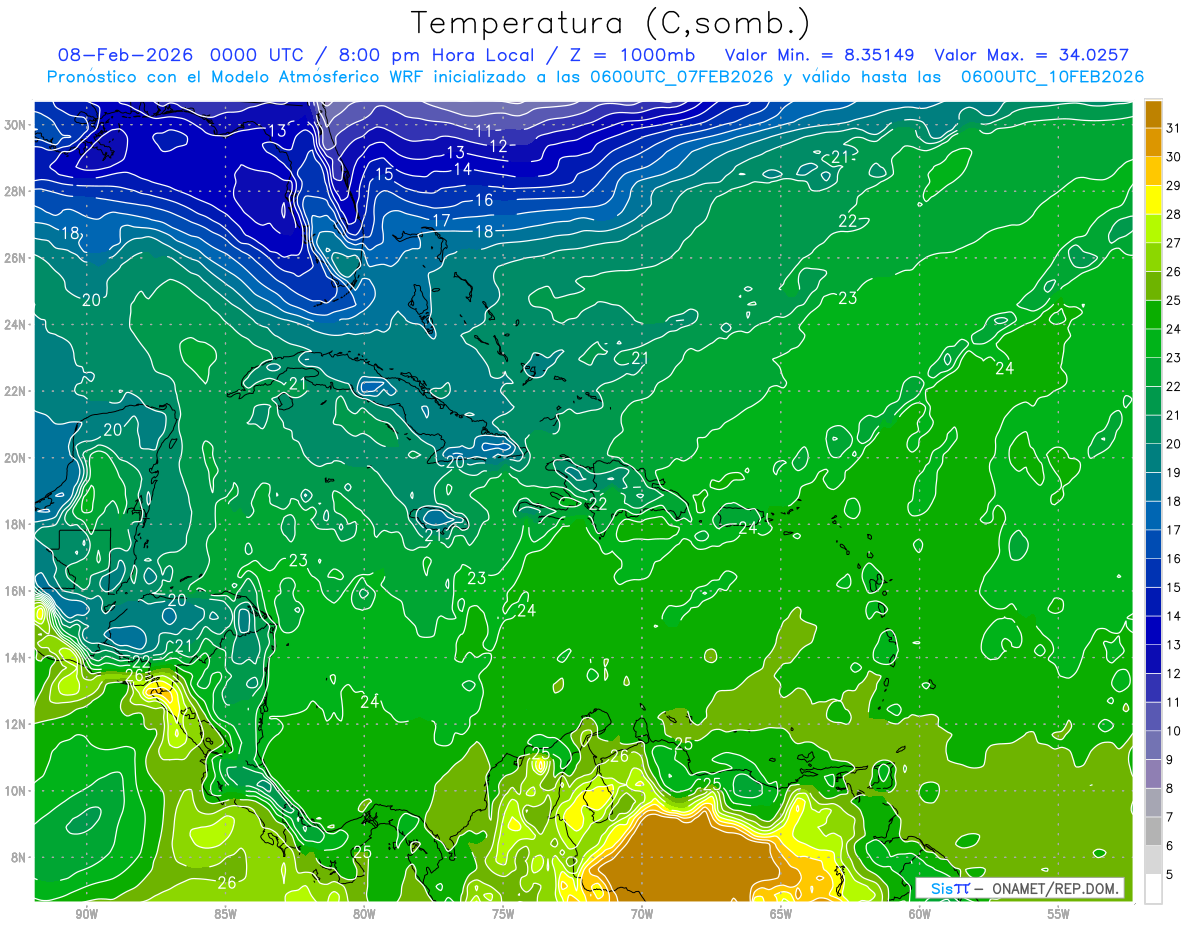
Task: Click the white bottom swatch below legend 5
Action: pos(1153,889)
